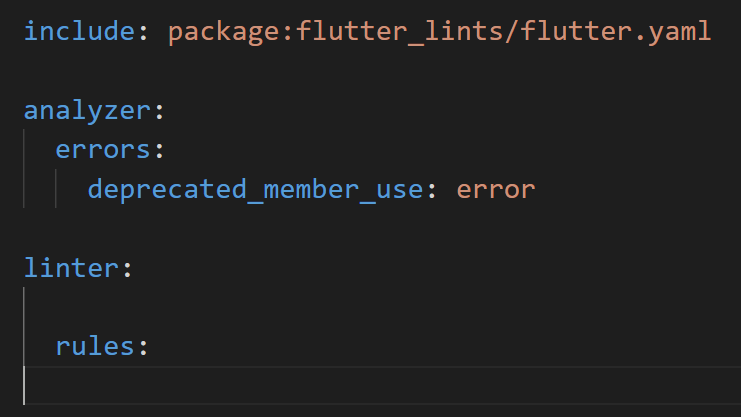This screenshot has height=417, width=741.
Task: Click the "deprecated_member_use" key
Action: 255,190
